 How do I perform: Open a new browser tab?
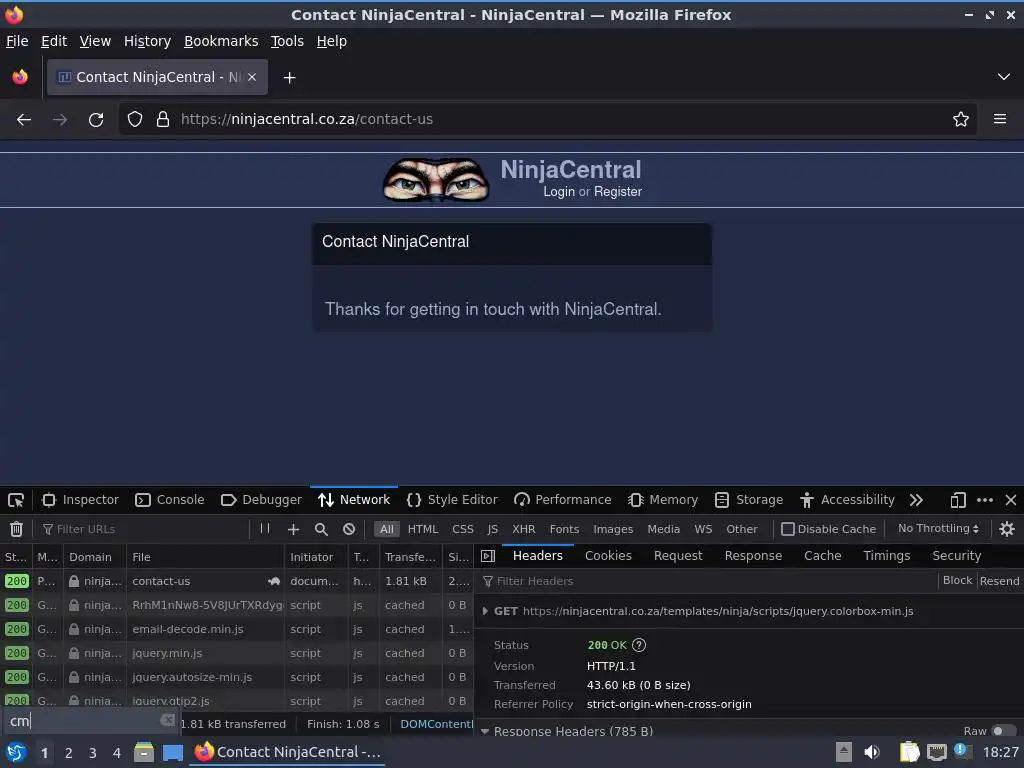point(289,78)
